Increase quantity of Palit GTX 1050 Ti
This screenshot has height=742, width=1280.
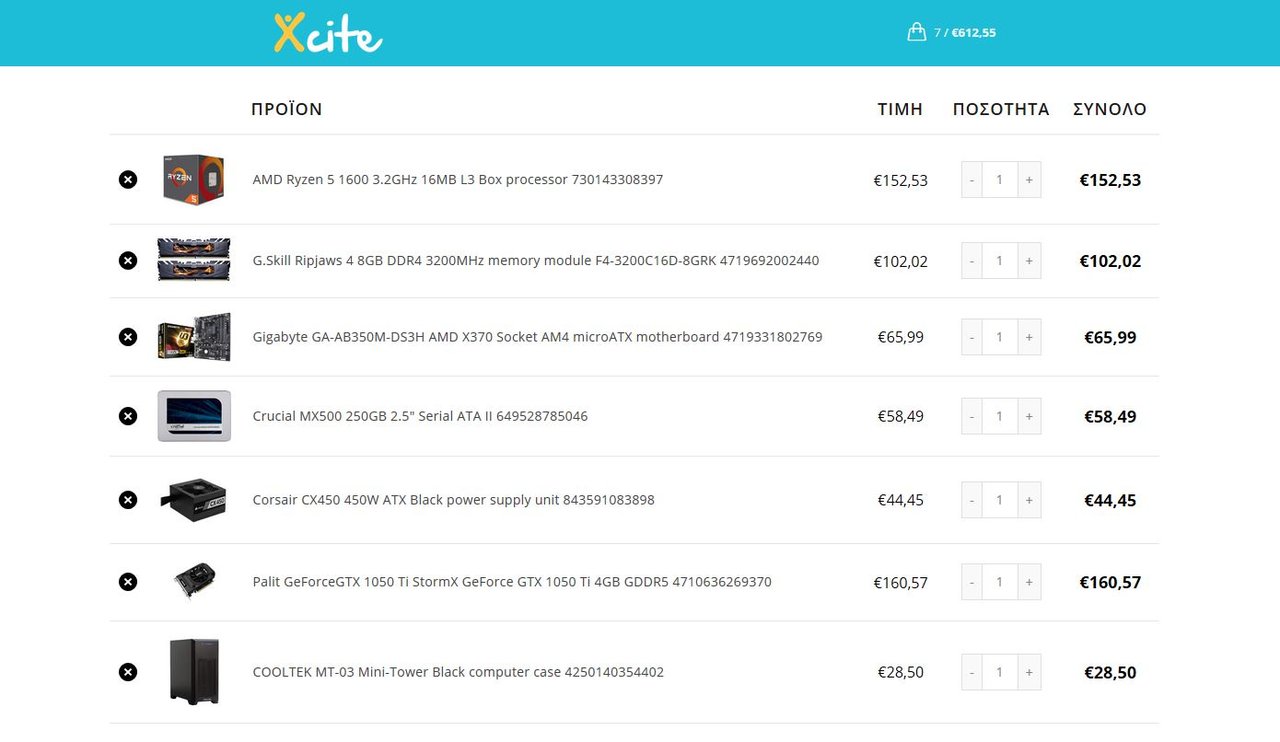pos(1029,582)
